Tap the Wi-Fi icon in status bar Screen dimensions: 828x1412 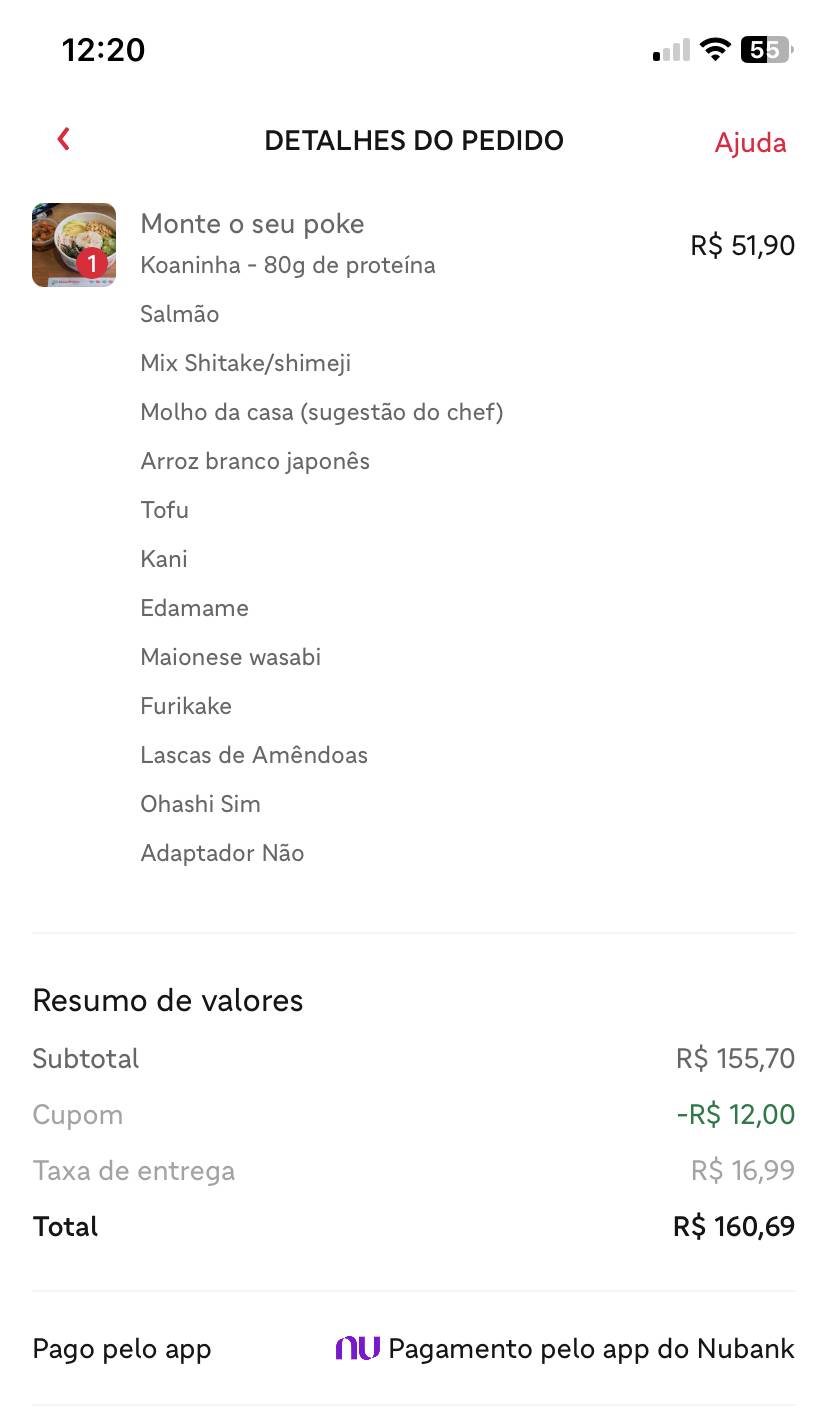click(x=715, y=49)
